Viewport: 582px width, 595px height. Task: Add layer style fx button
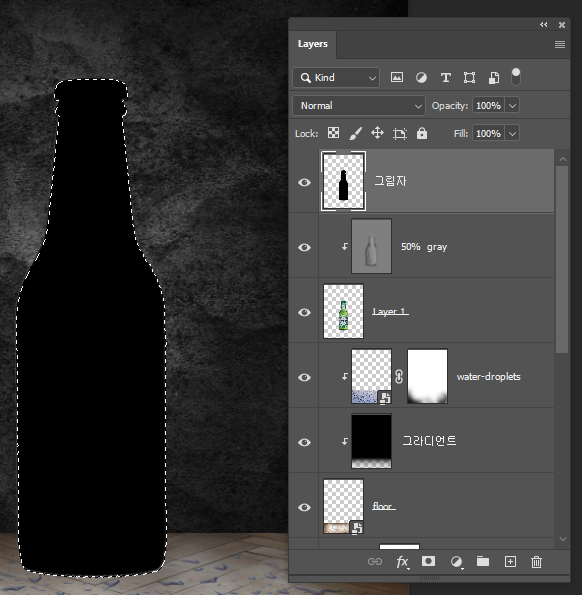402,562
